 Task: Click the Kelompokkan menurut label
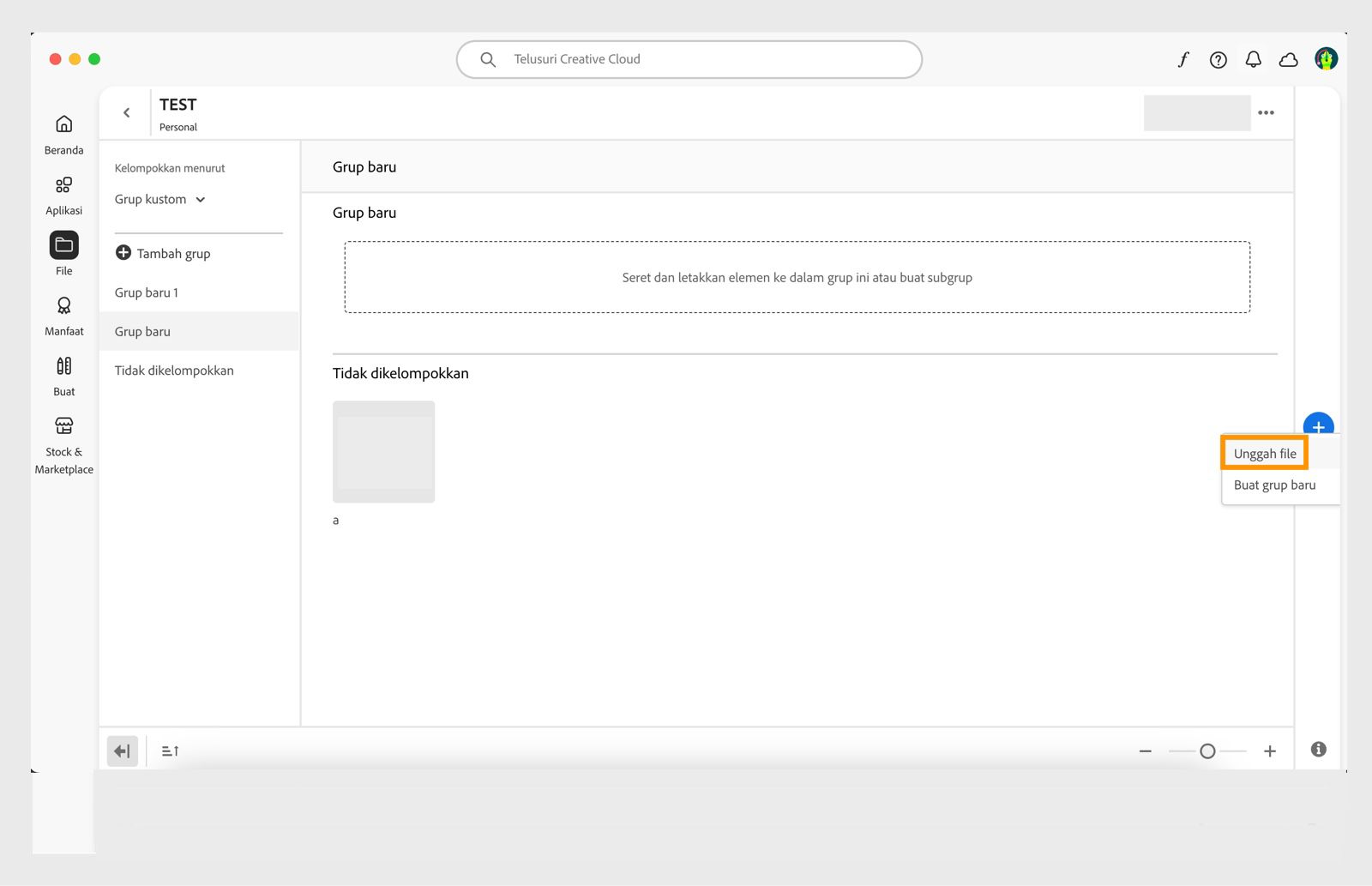point(170,168)
